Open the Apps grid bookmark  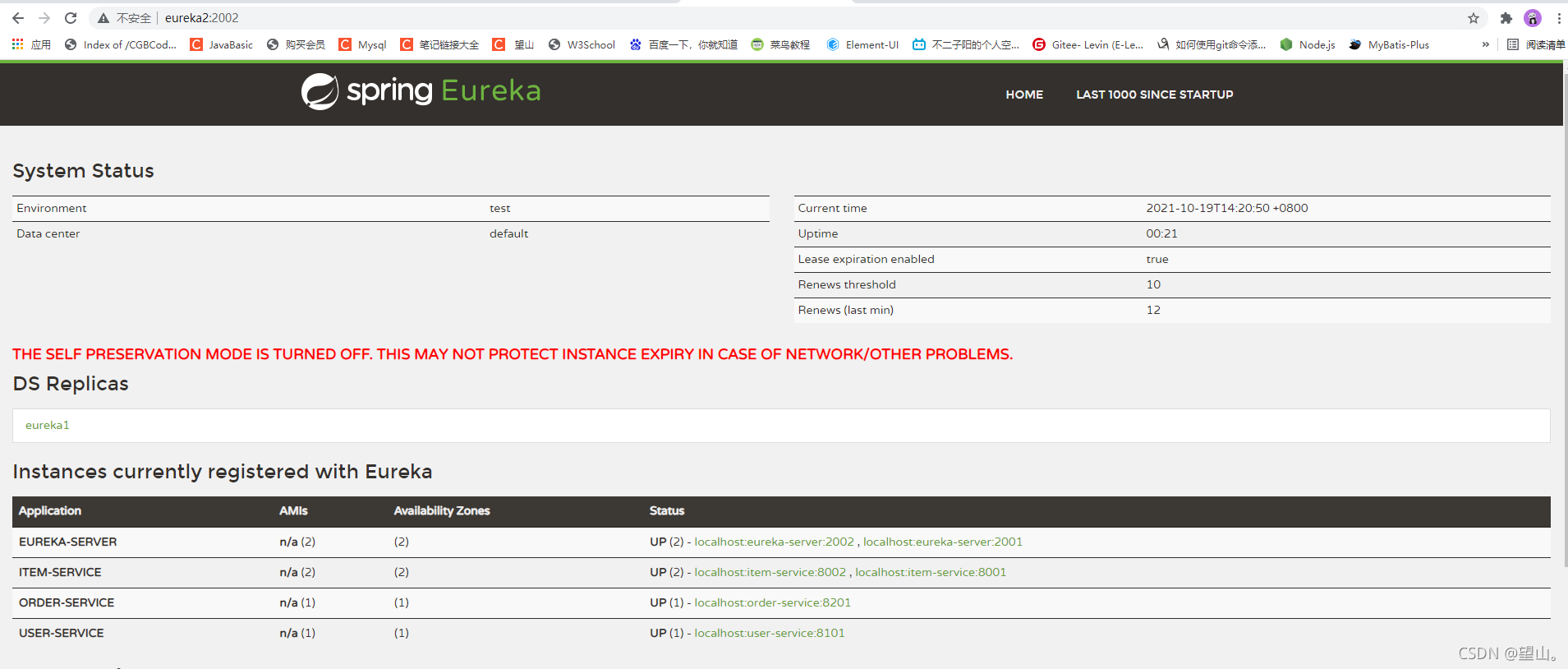pos(31,44)
